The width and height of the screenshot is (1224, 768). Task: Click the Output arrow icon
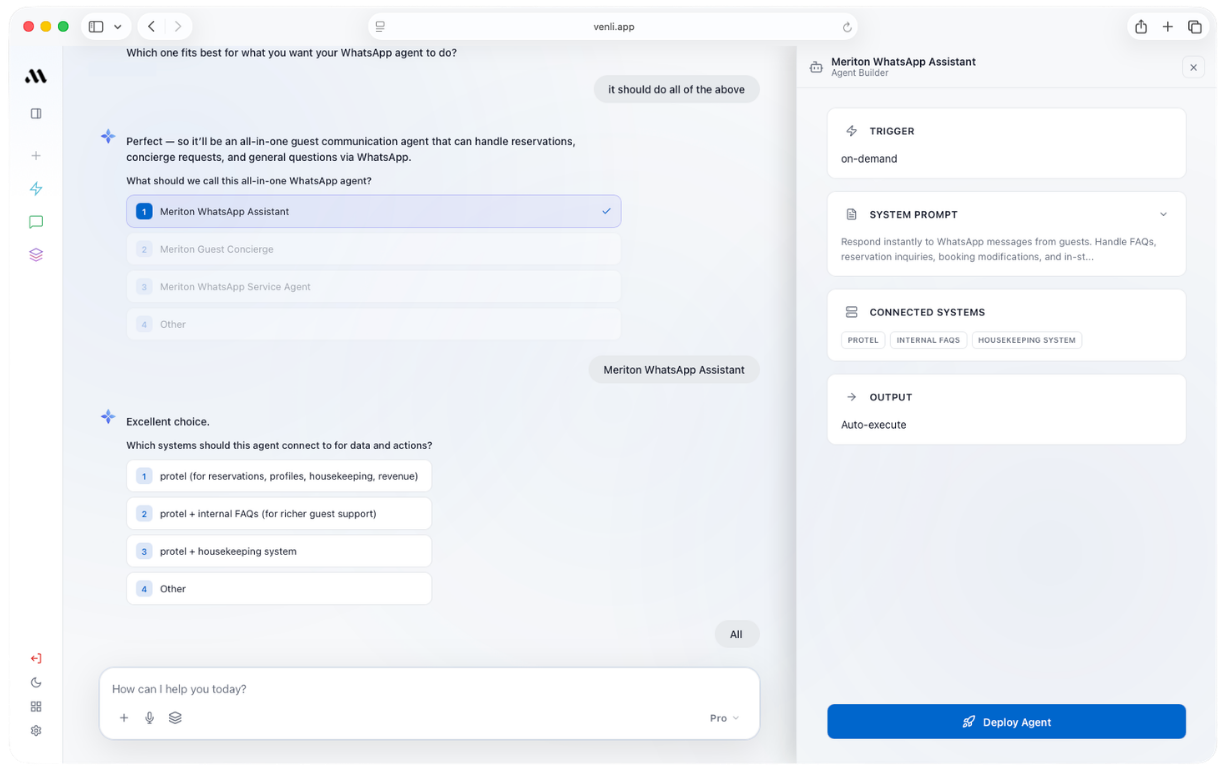pyautogui.click(x=852, y=397)
